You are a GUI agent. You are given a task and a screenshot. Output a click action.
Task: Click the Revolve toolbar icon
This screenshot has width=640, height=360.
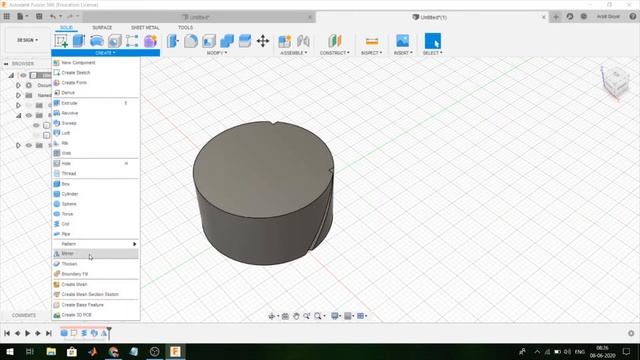click(x=97, y=41)
